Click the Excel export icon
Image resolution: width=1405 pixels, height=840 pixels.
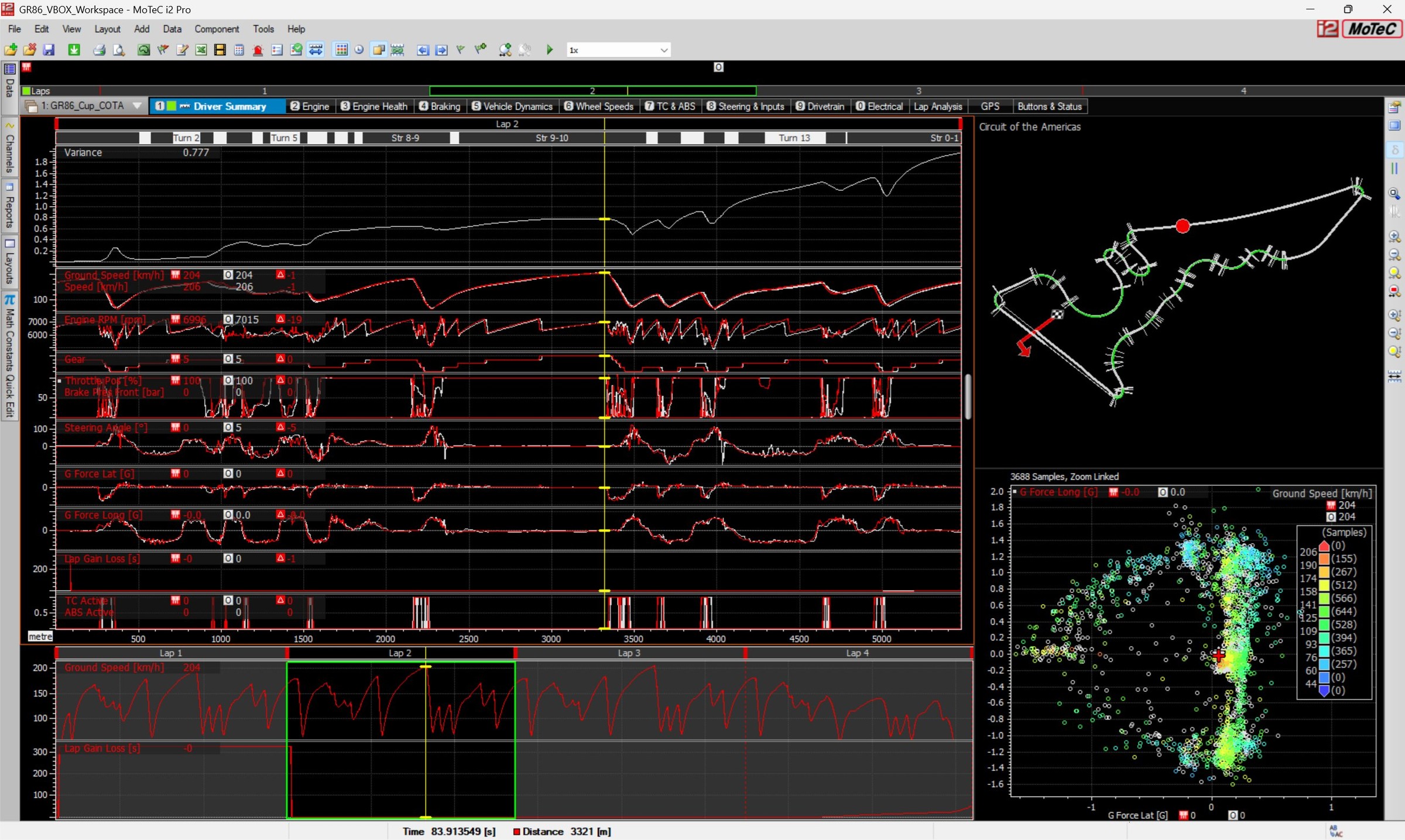coord(201,50)
